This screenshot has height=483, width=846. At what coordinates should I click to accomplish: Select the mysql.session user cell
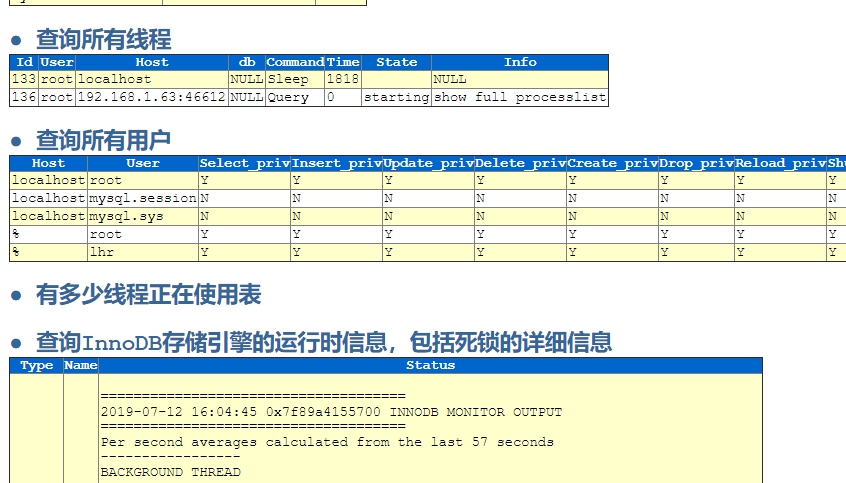(x=143, y=198)
